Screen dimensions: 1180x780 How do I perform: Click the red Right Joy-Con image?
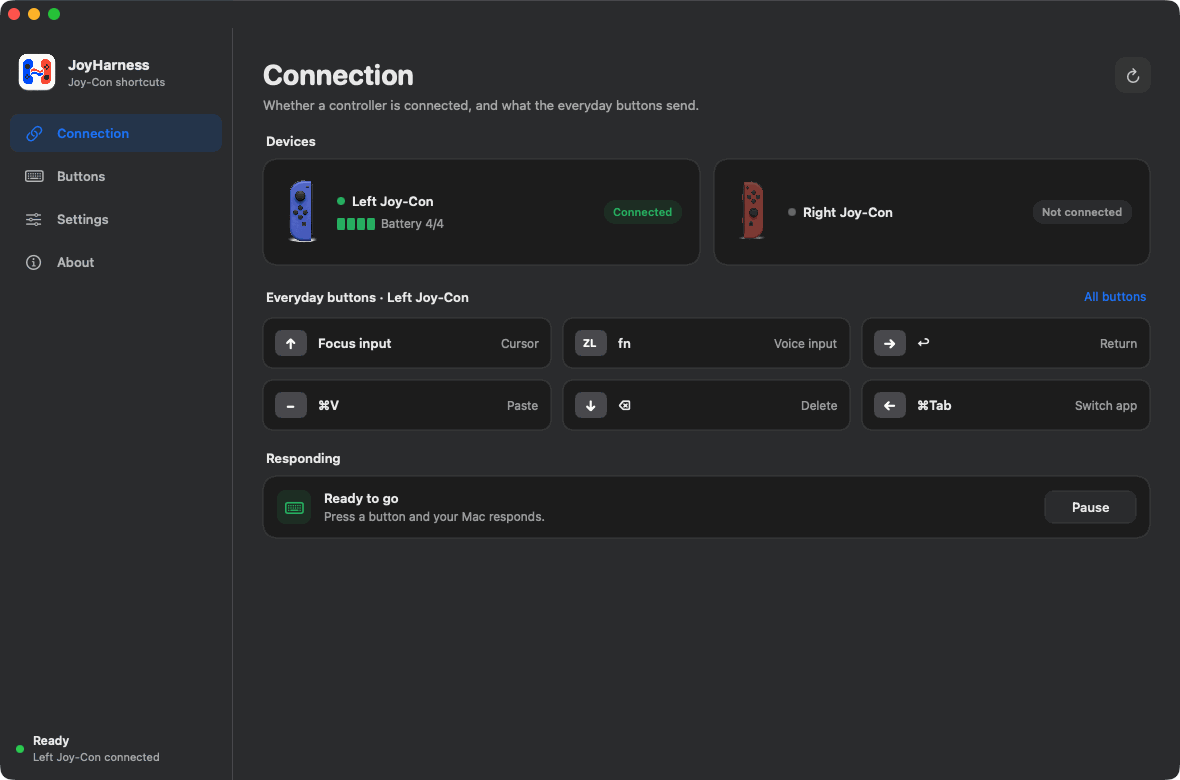pyautogui.click(x=752, y=211)
